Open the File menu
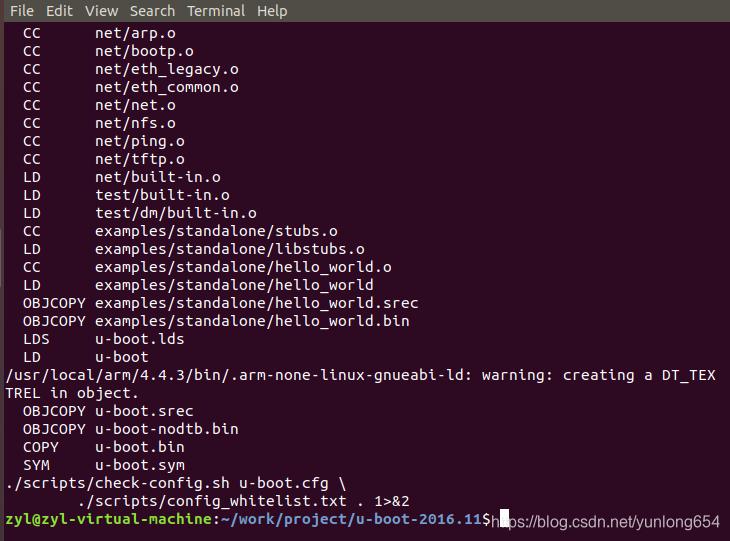The image size is (730, 541). coord(22,11)
